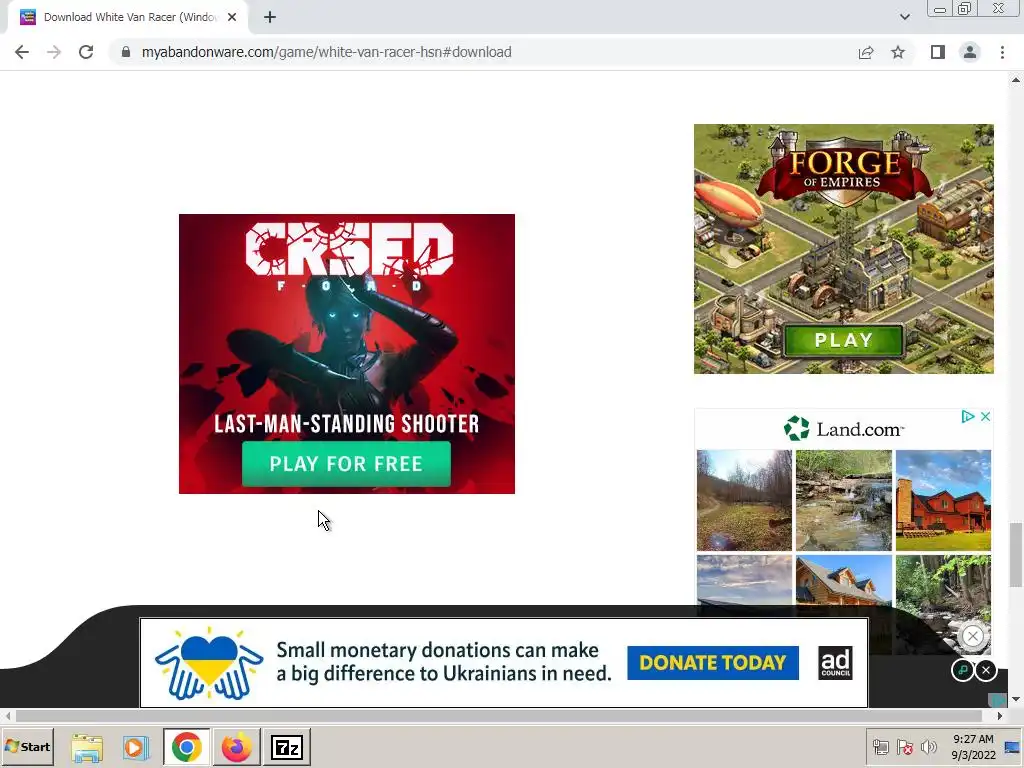Open the red cabin house thumbnail
Viewport: 1024px width, 768px height.
[943, 500]
